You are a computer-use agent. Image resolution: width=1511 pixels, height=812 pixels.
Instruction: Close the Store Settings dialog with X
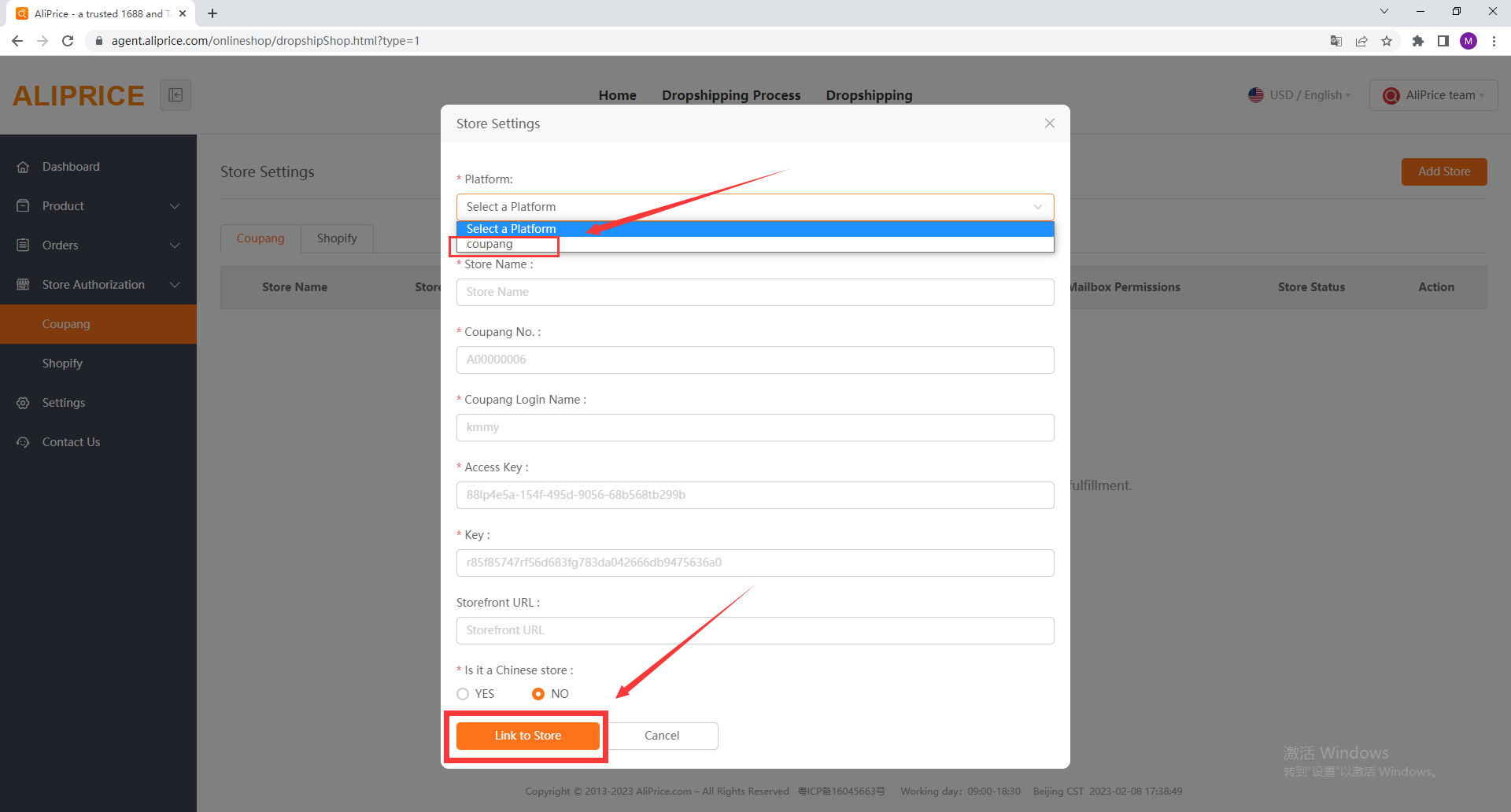1049,124
